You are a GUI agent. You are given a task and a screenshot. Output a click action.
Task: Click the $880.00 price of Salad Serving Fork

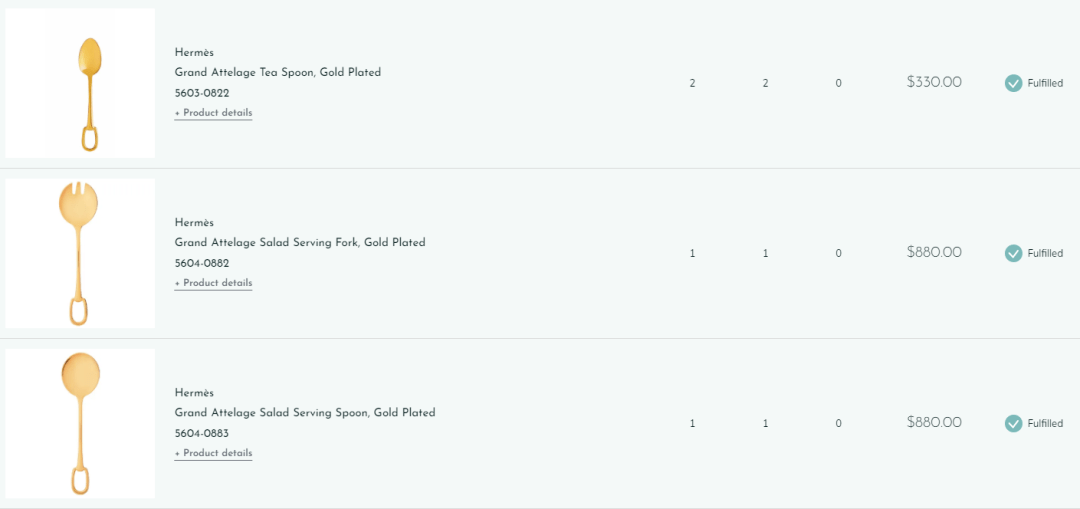point(934,252)
